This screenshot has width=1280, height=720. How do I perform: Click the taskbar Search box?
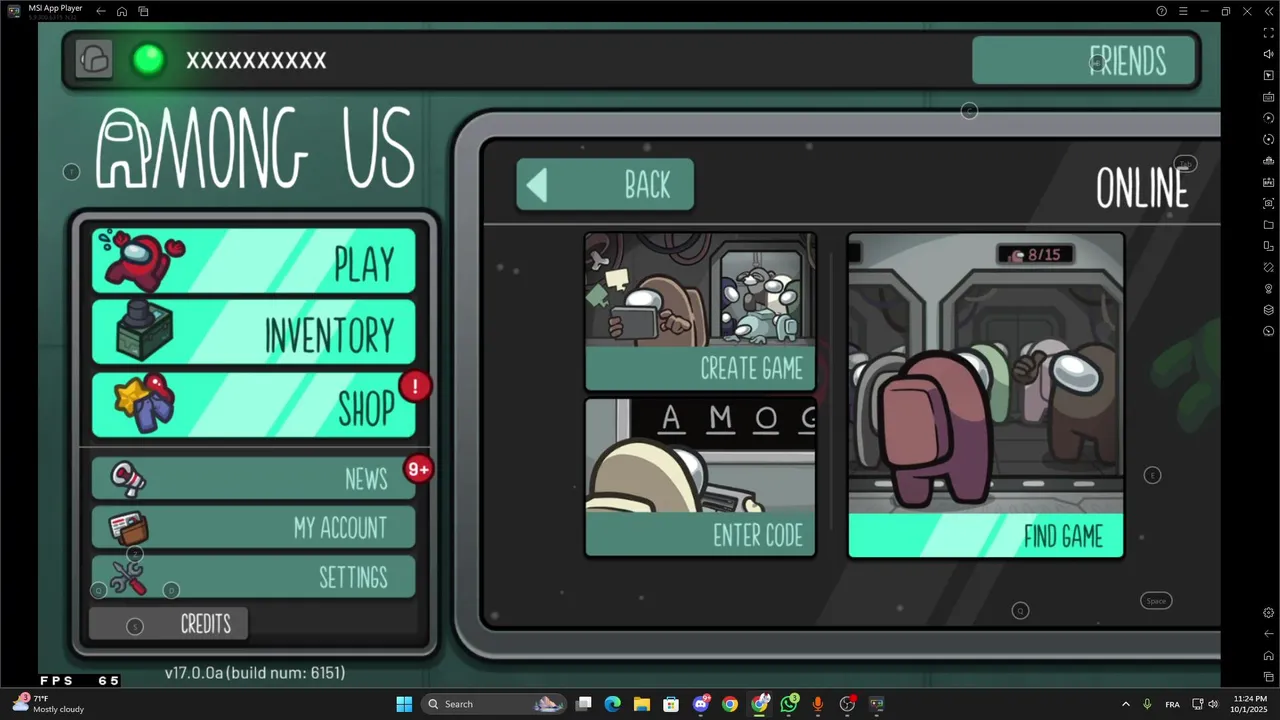pos(494,704)
